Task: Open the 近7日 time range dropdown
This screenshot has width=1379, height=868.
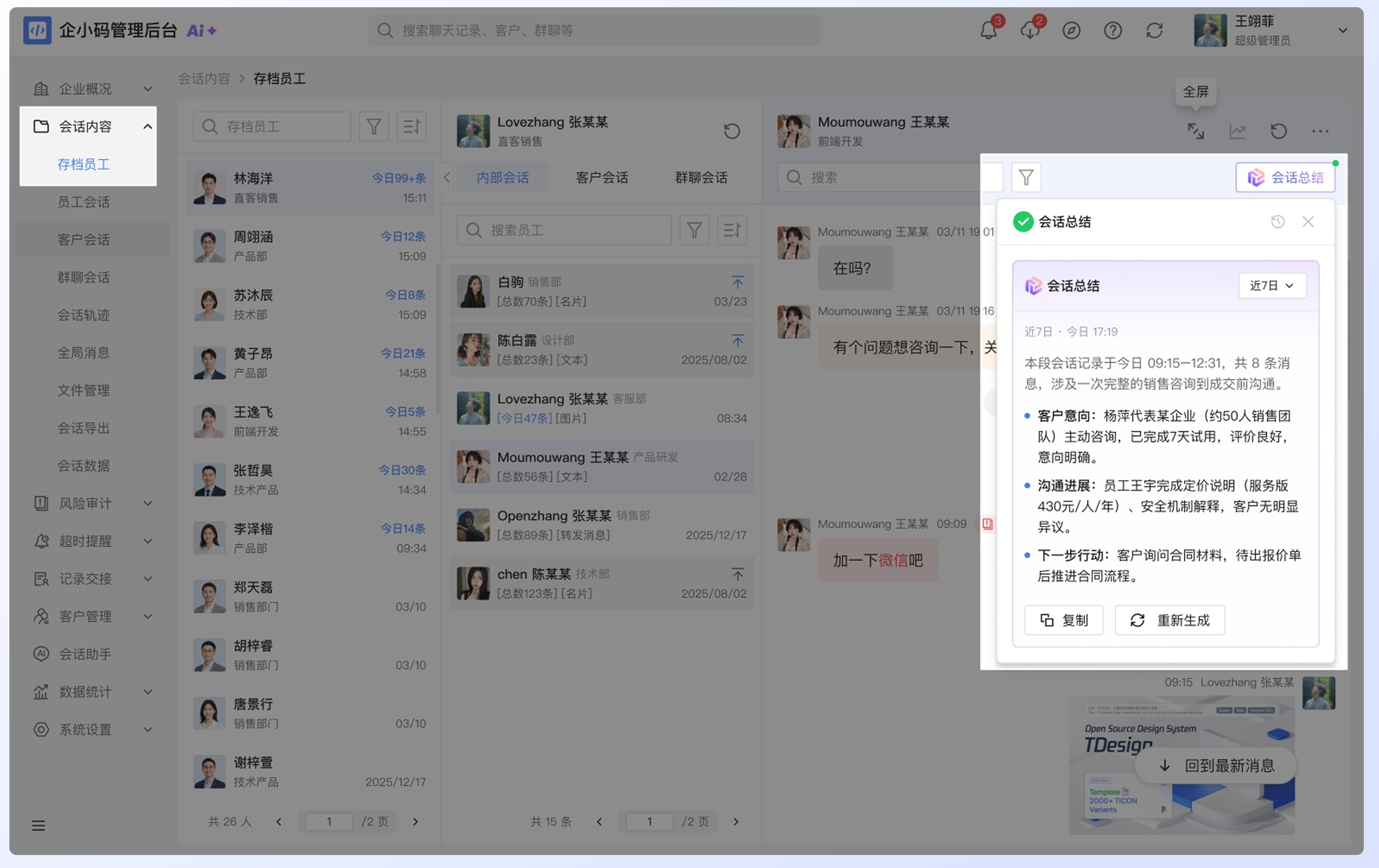Action: pos(1272,285)
